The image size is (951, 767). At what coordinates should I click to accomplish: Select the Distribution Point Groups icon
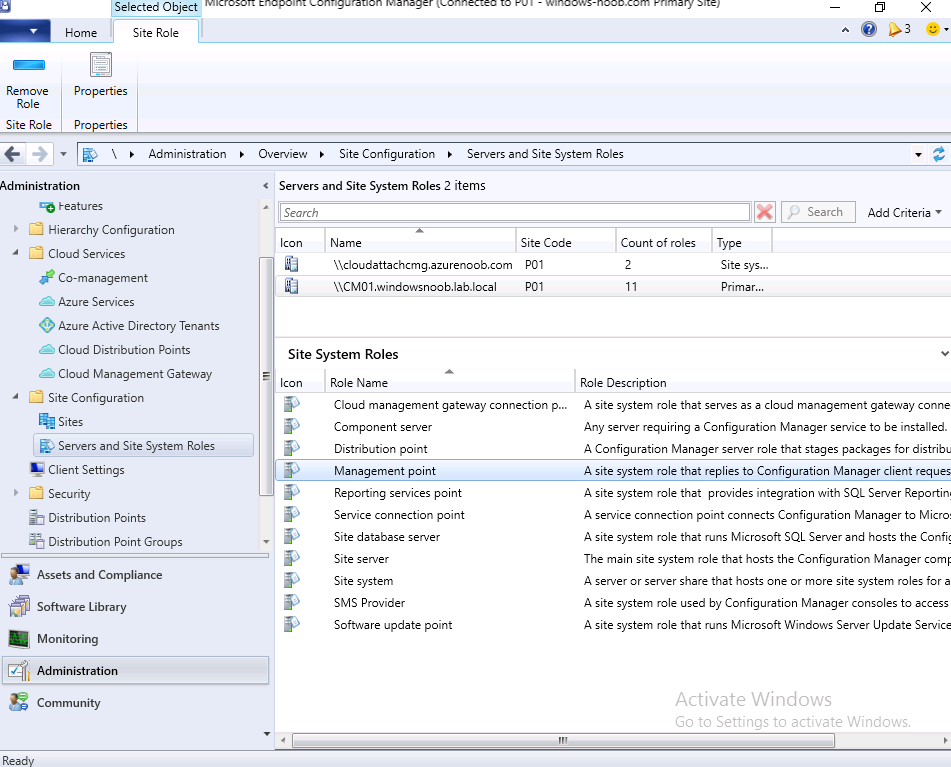pos(37,541)
